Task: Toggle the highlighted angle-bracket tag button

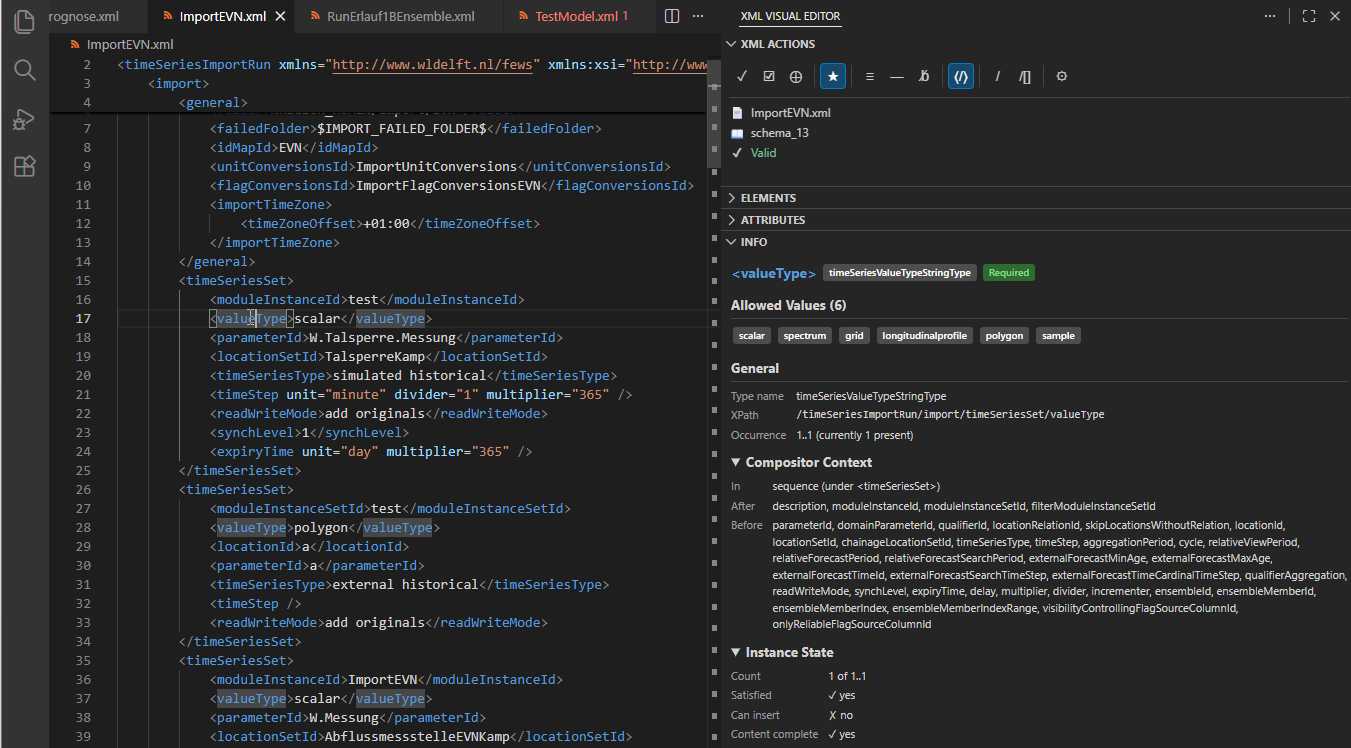Action: [x=961, y=76]
